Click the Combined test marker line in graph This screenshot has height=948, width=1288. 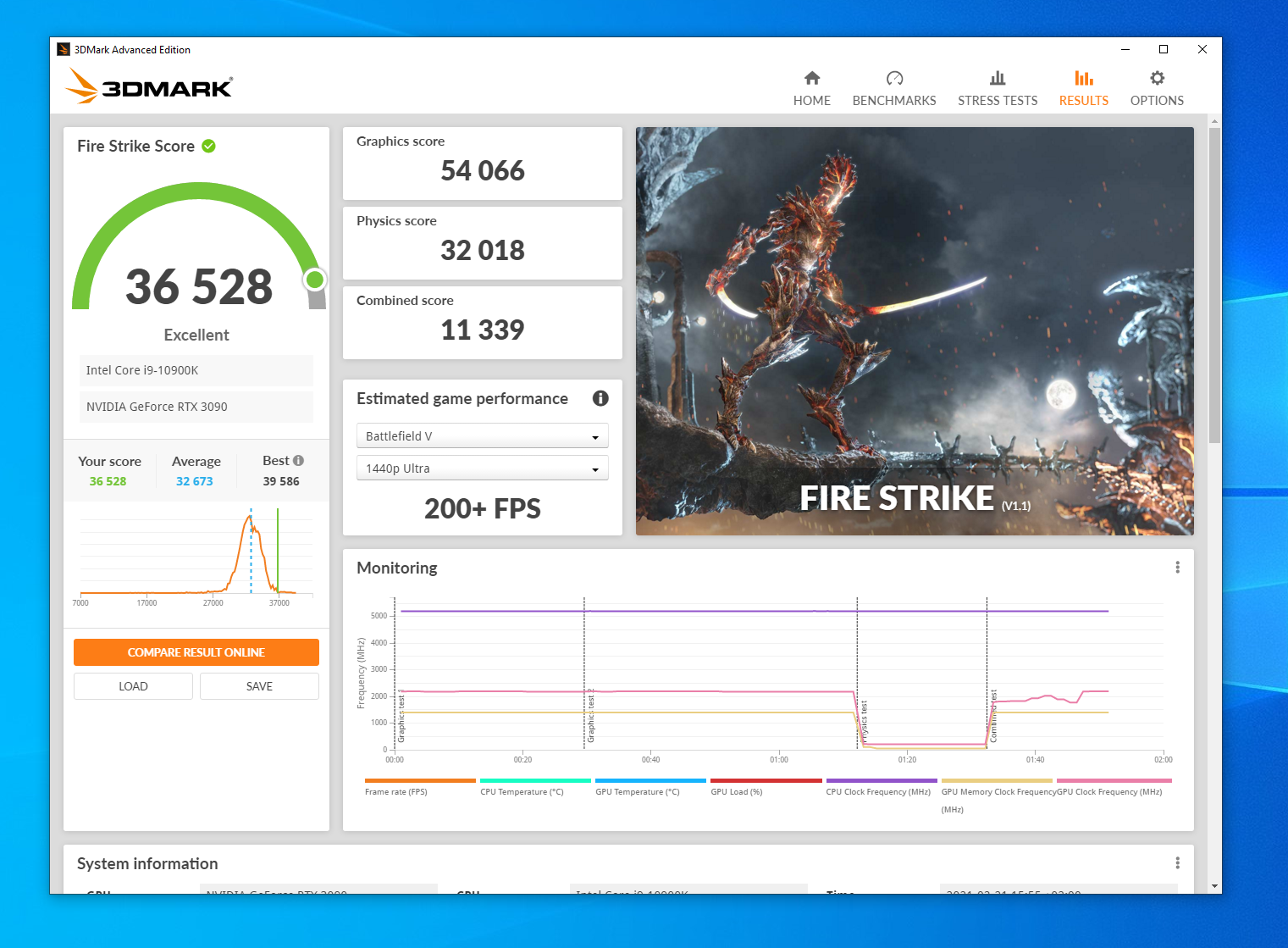pyautogui.click(x=987, y=674)
